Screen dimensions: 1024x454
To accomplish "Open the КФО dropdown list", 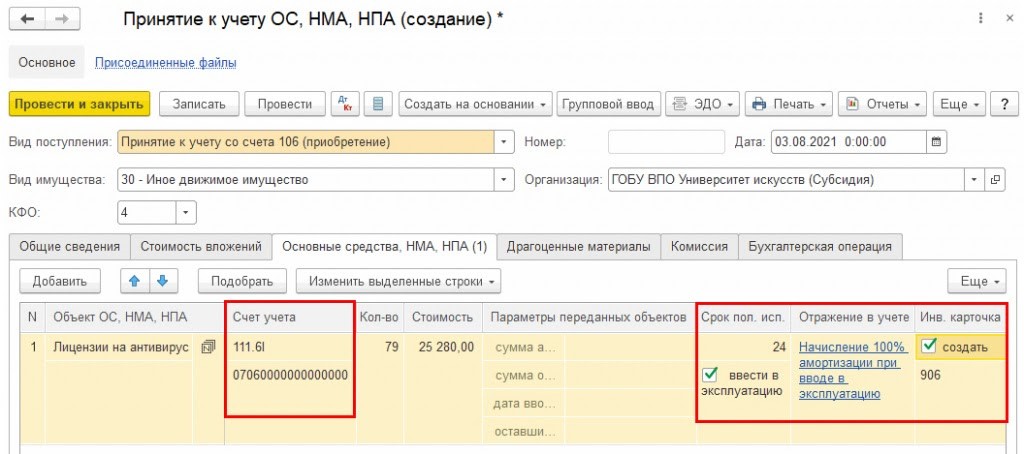I will pos(186,212).
